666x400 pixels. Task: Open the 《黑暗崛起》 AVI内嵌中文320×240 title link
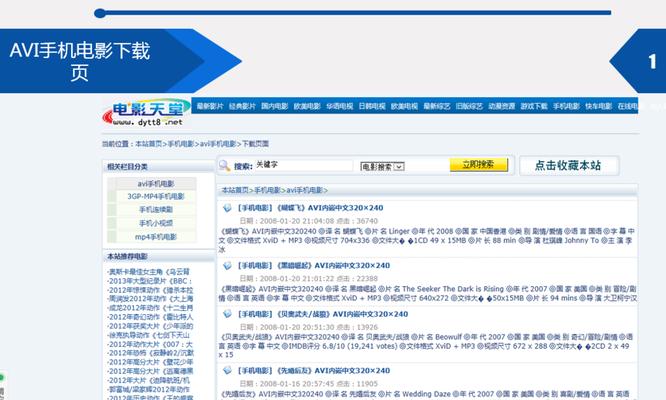313,265
